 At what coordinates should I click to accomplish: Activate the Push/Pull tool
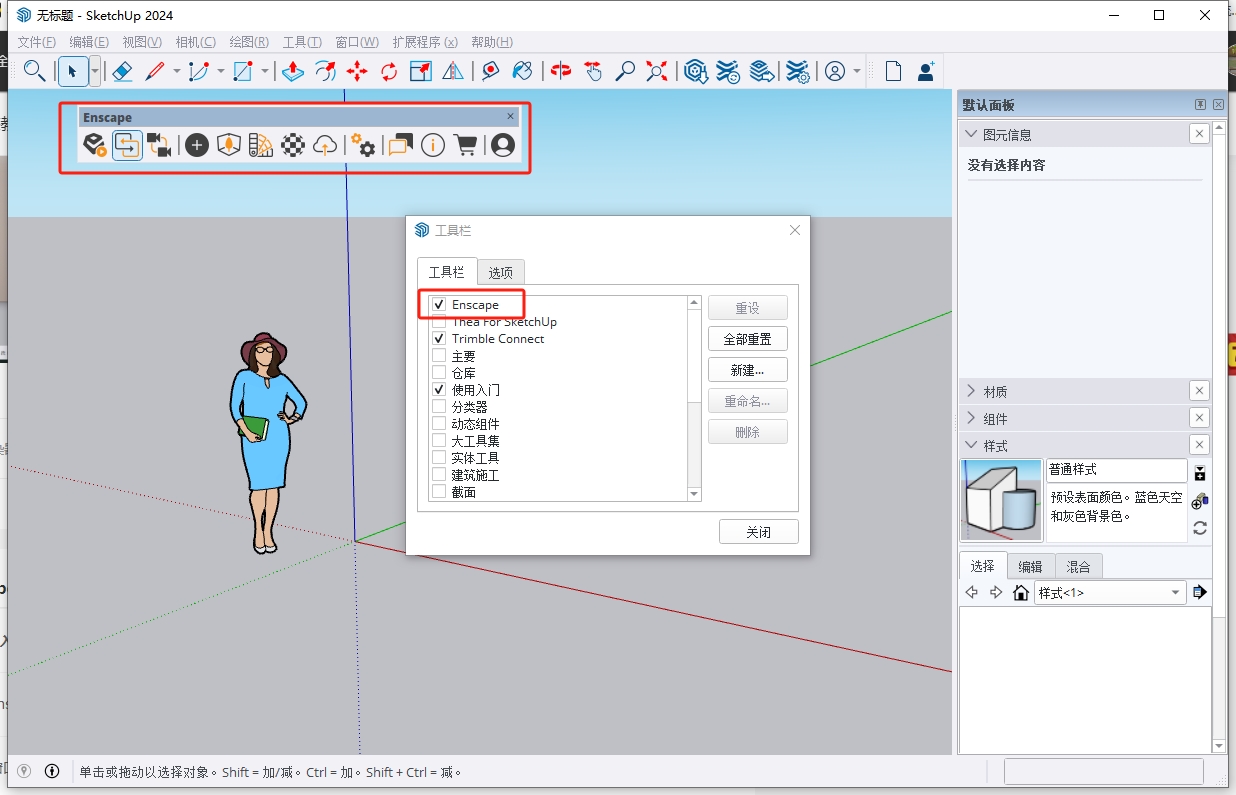click(x=292, y=71)
